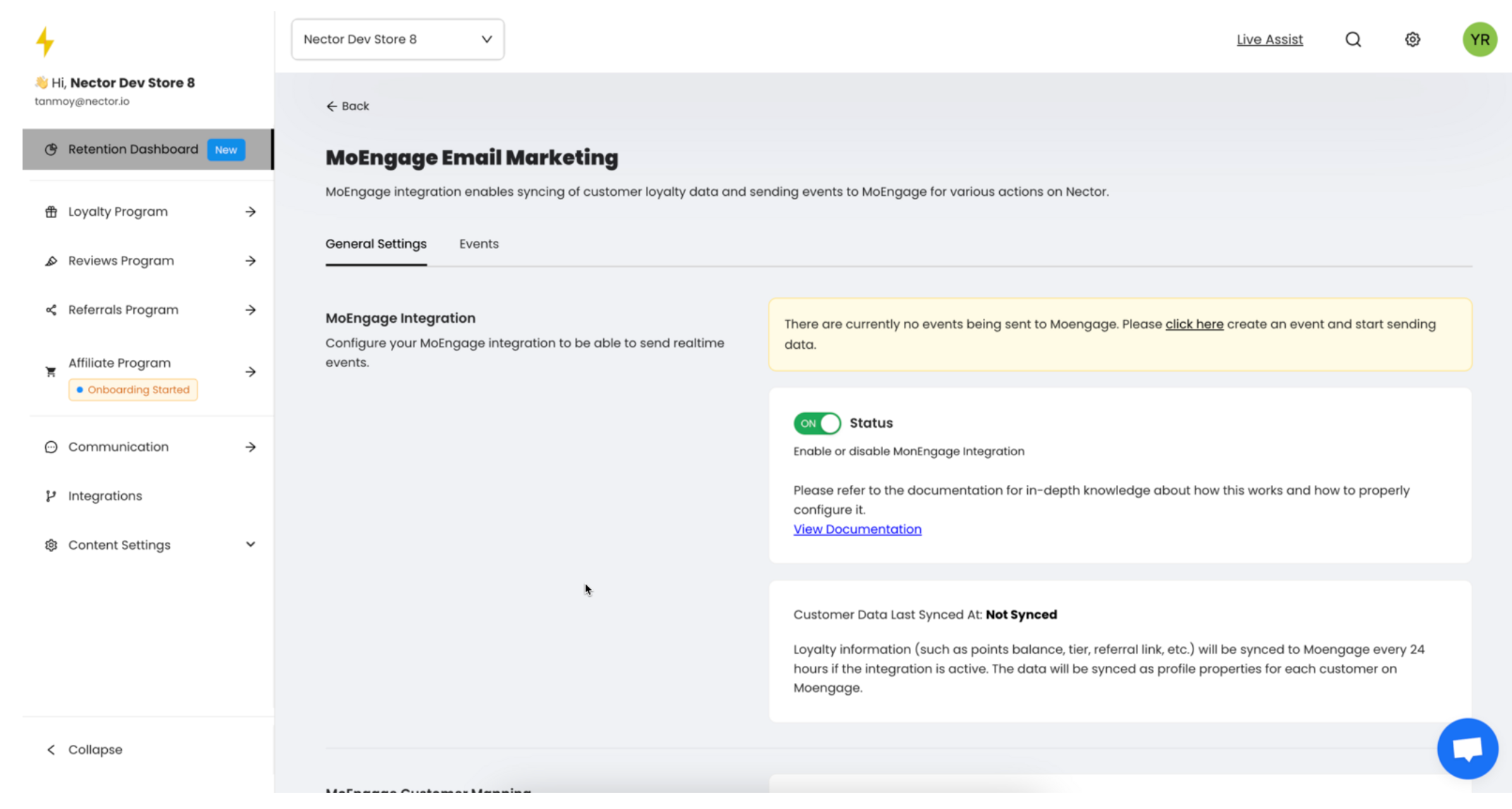Click the Onboarding Started badge
1512x809 pixels.
[x=133, y=390]
